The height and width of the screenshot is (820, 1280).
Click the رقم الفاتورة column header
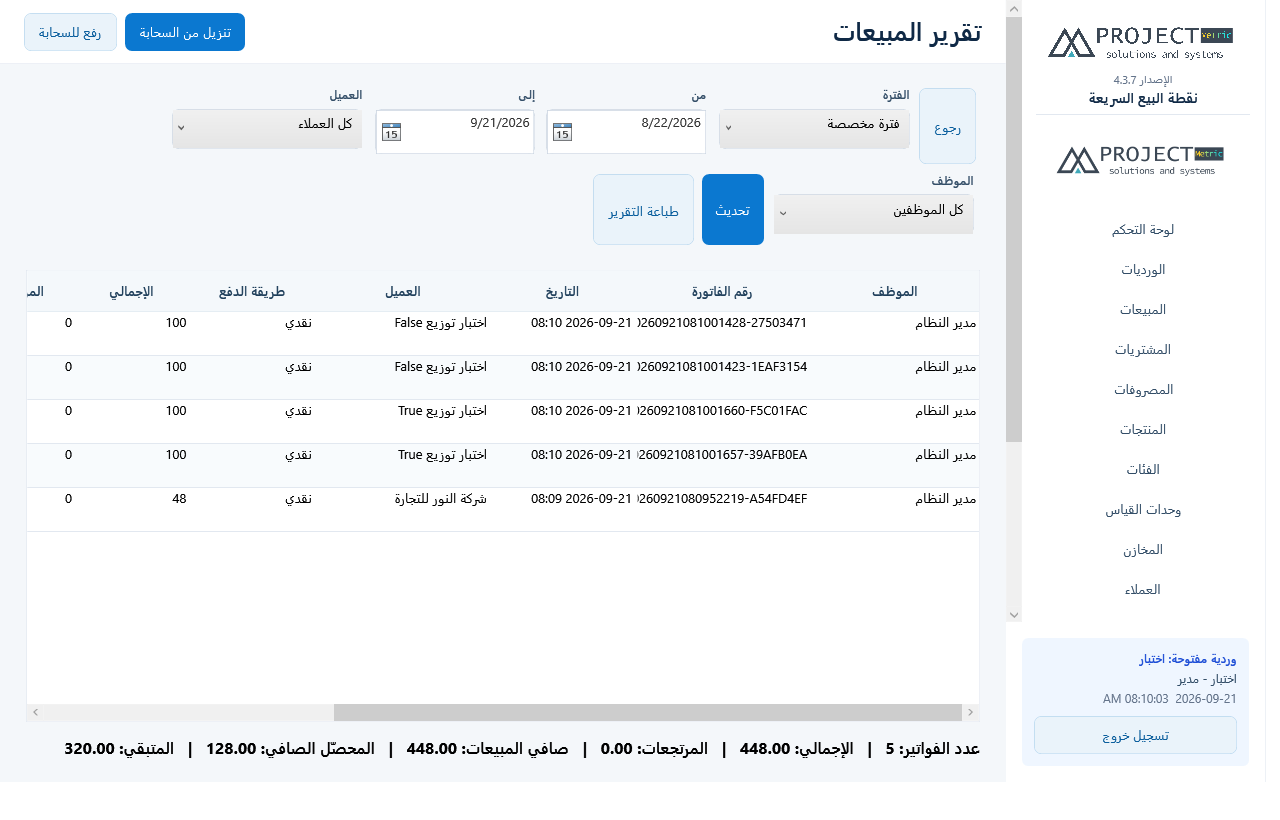pos(721,292)
